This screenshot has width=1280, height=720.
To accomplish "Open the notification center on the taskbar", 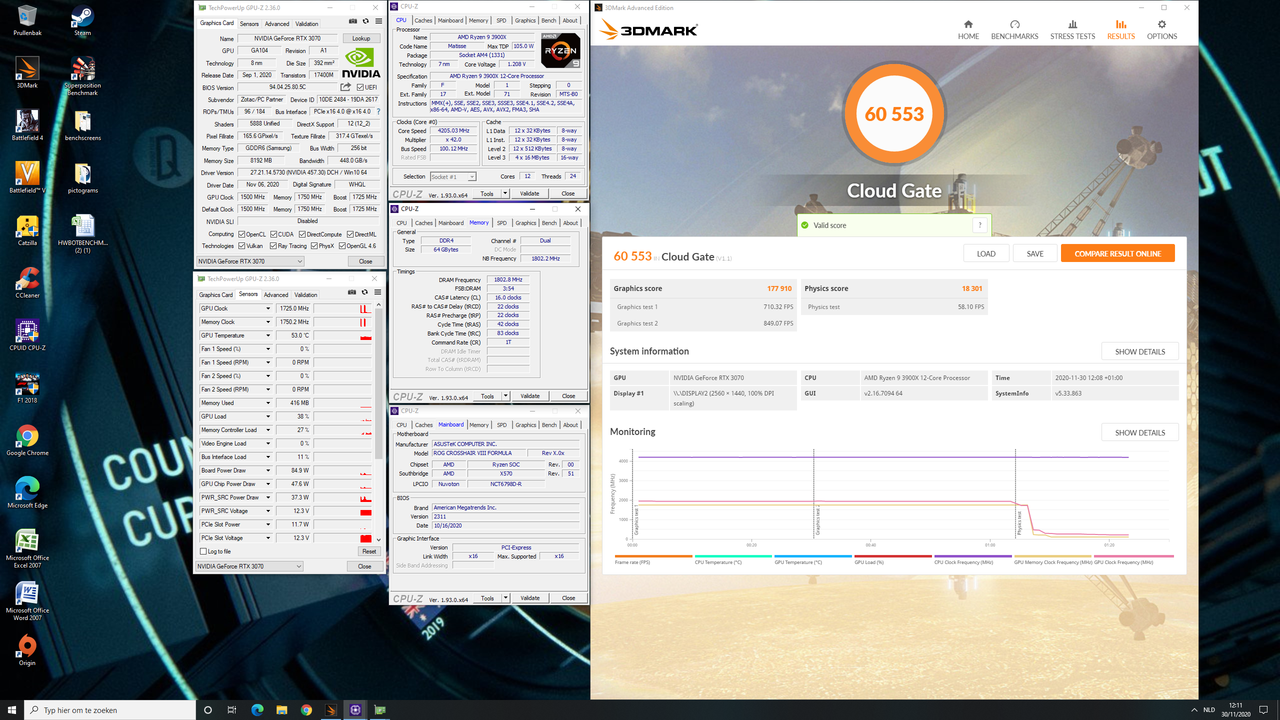I will pos(1264,710).
